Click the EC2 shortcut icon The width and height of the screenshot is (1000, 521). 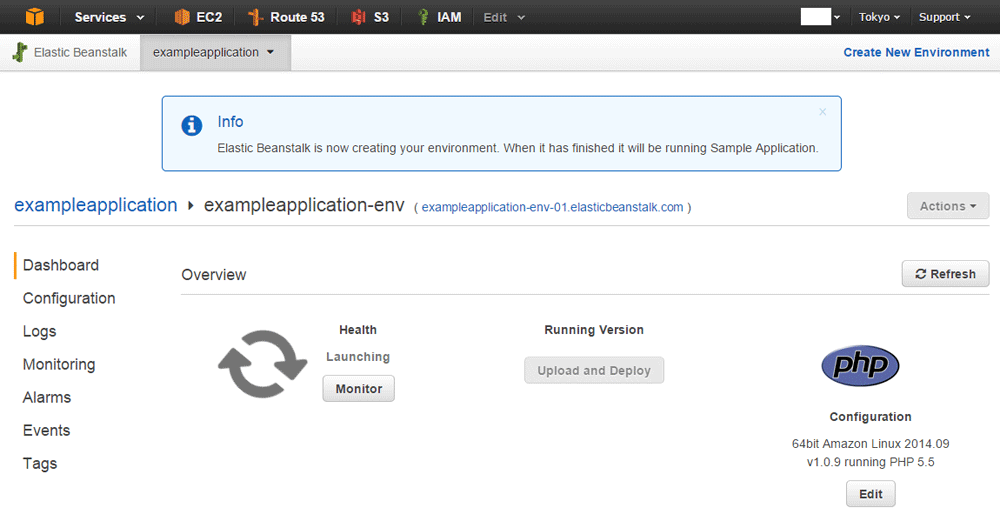(x=182, y=17)
